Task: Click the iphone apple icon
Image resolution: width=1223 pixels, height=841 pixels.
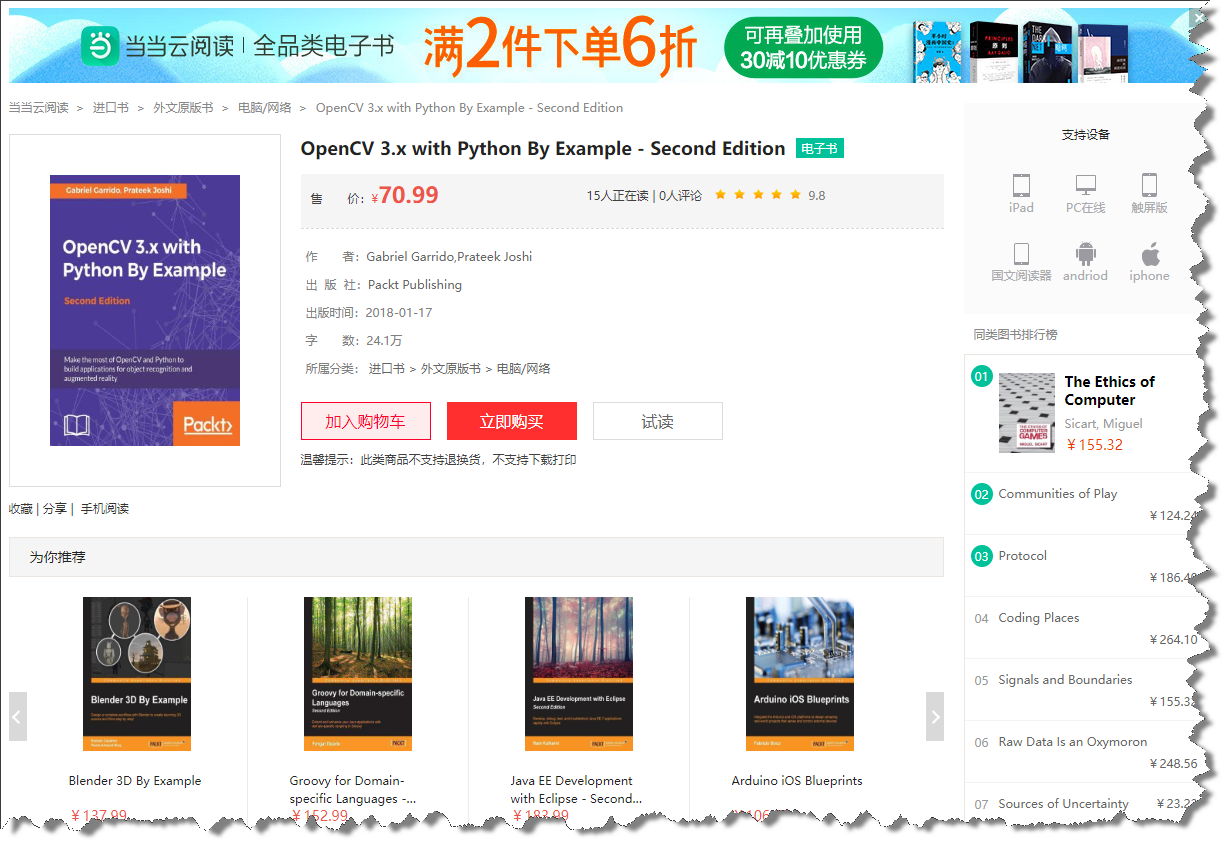Action: [1150, 253]
